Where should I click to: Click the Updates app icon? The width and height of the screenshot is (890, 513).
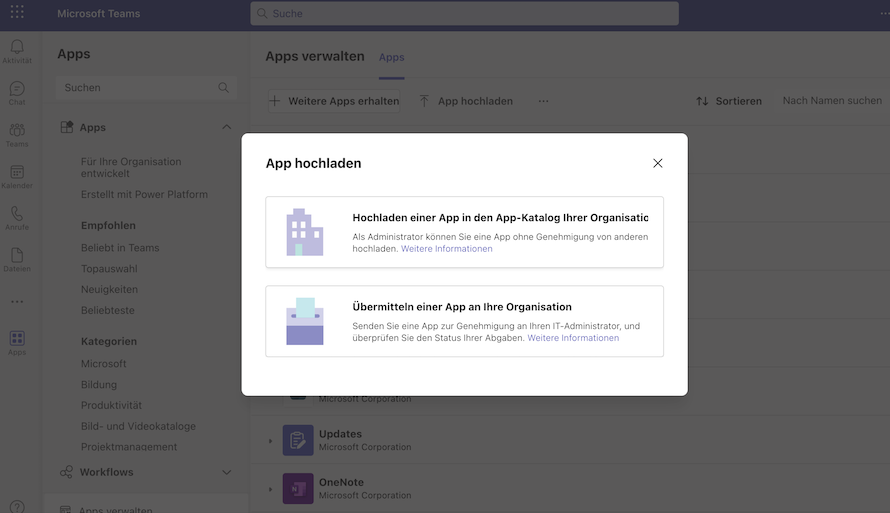(298, 440)
